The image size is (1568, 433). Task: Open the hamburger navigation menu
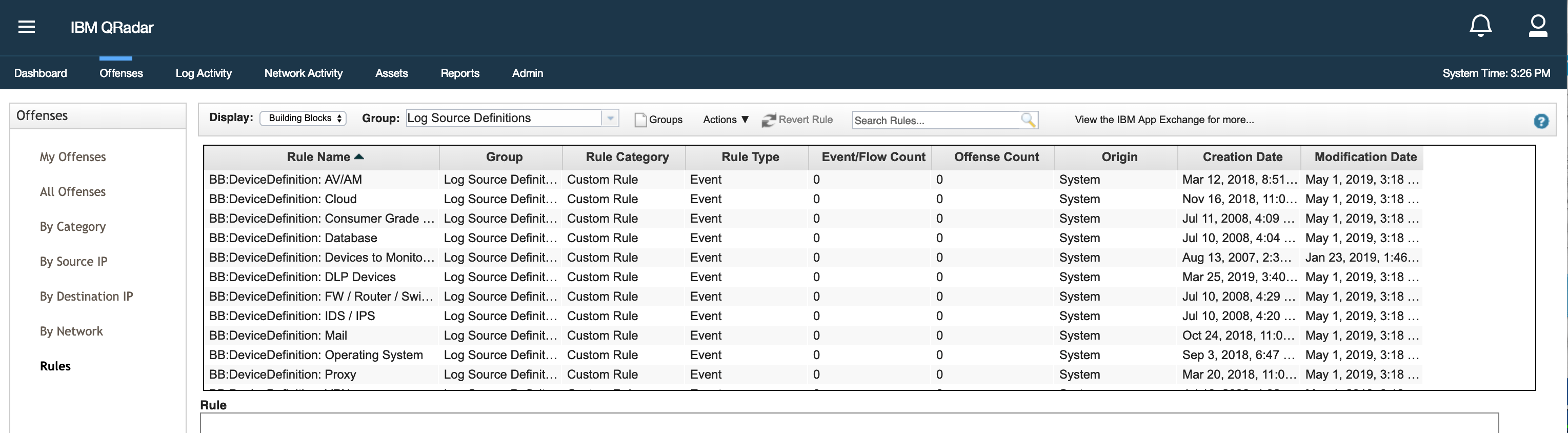click(x=26, y=27)
